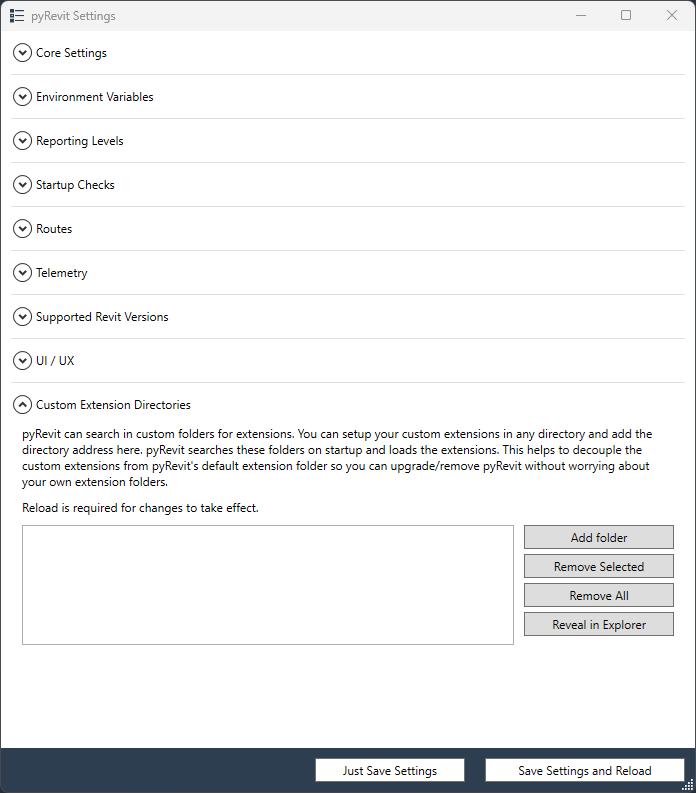Close the pyRevit Settings window
The image size is (696, 793).
click(x=672, y=15)
